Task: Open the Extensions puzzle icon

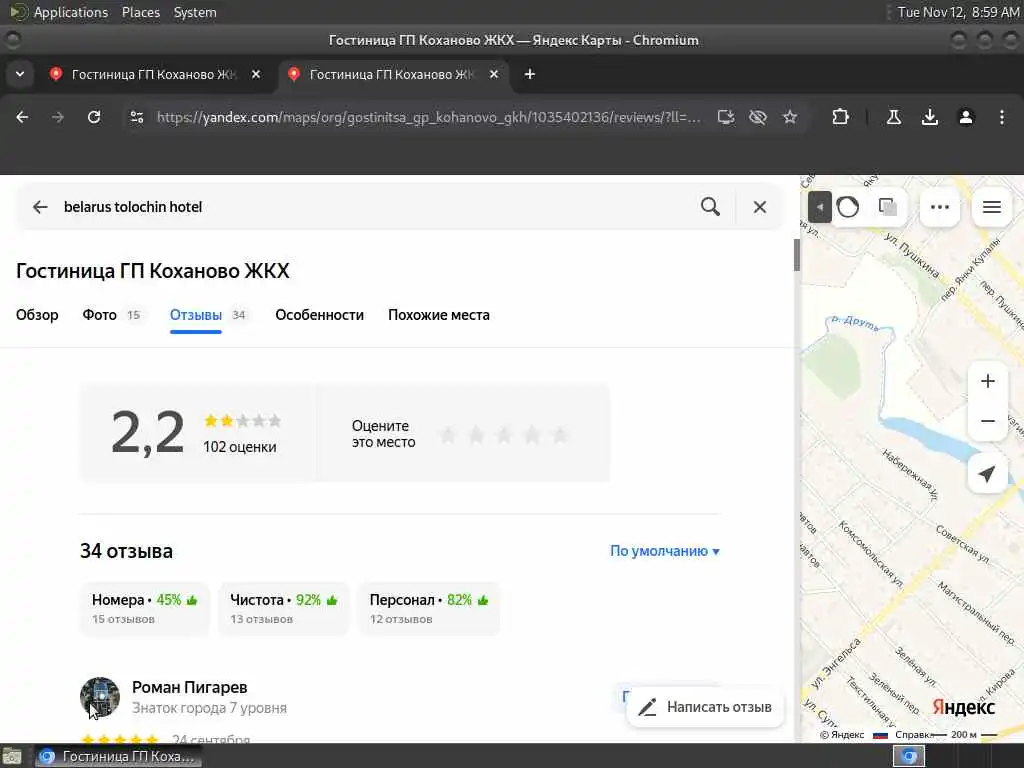Action: point(840,117)
